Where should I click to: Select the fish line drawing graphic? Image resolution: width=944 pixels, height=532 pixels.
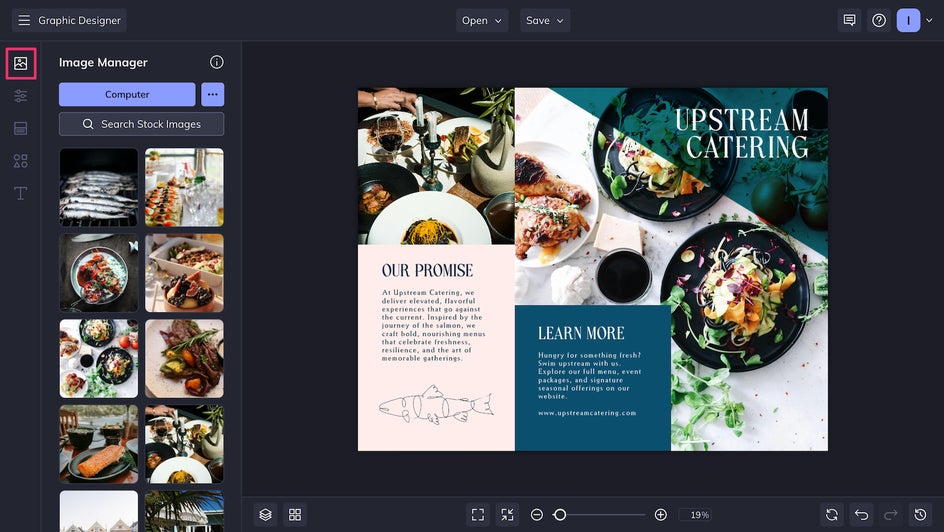pos(436,405)
